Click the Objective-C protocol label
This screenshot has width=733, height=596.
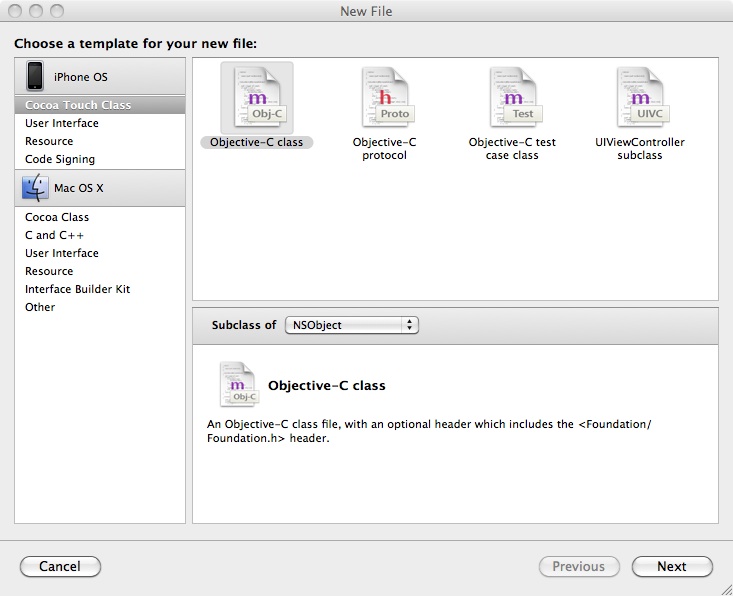(x=384, y=149)
